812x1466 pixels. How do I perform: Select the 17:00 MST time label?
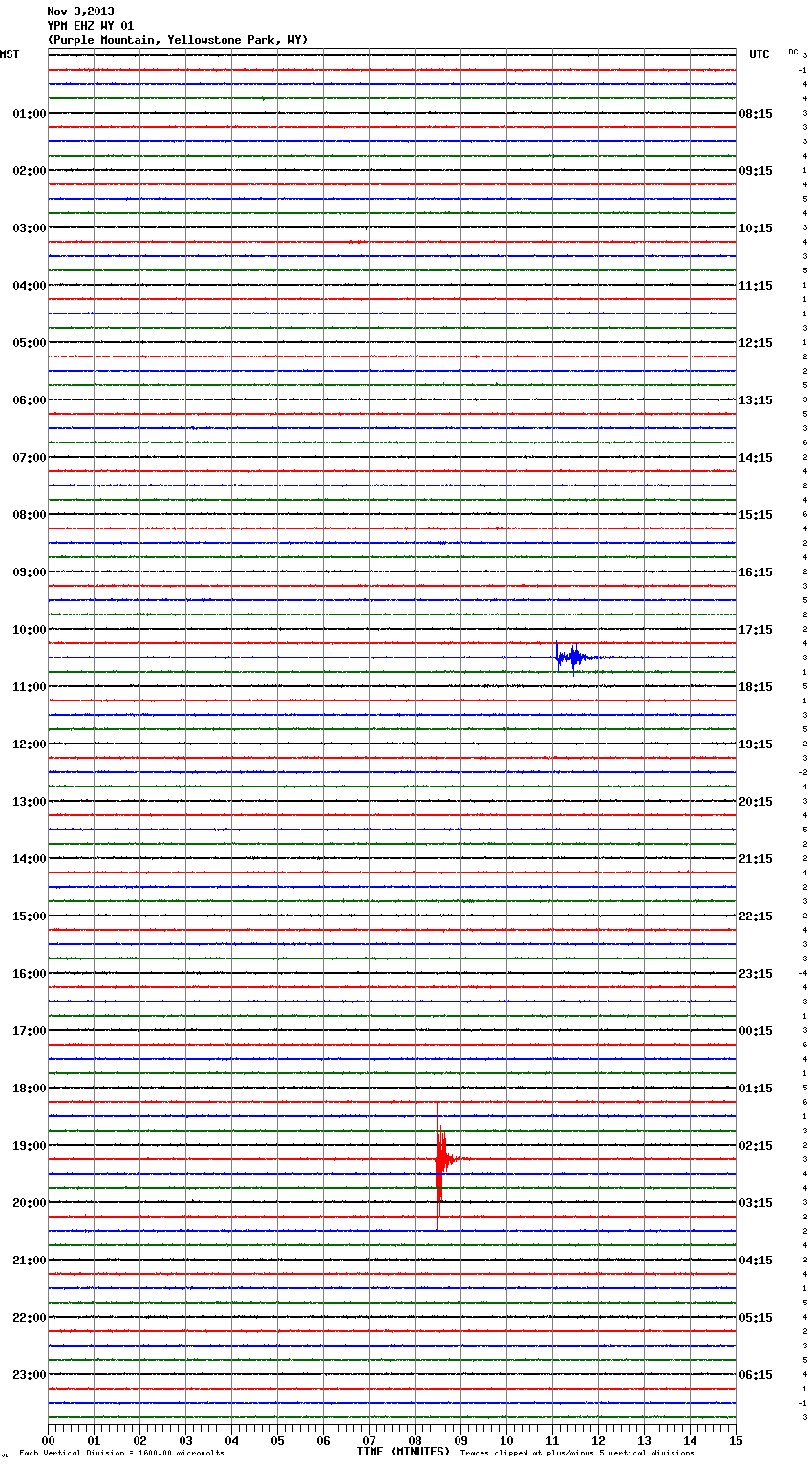[x=30, y=1031]
